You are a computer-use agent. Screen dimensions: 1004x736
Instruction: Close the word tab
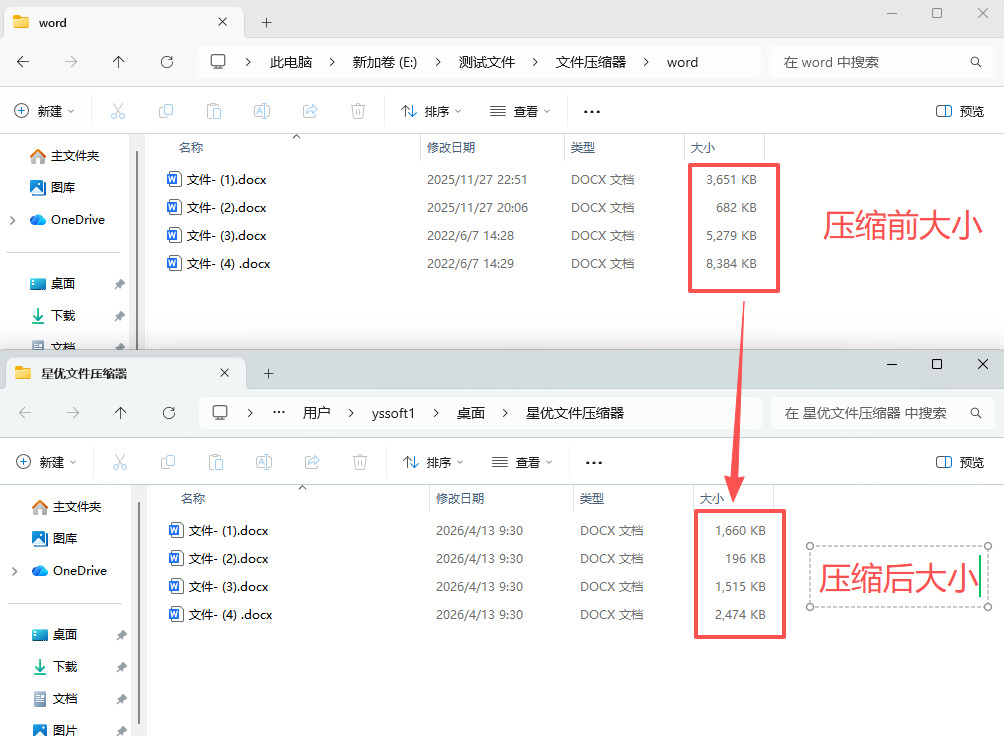tap(222, 22)
